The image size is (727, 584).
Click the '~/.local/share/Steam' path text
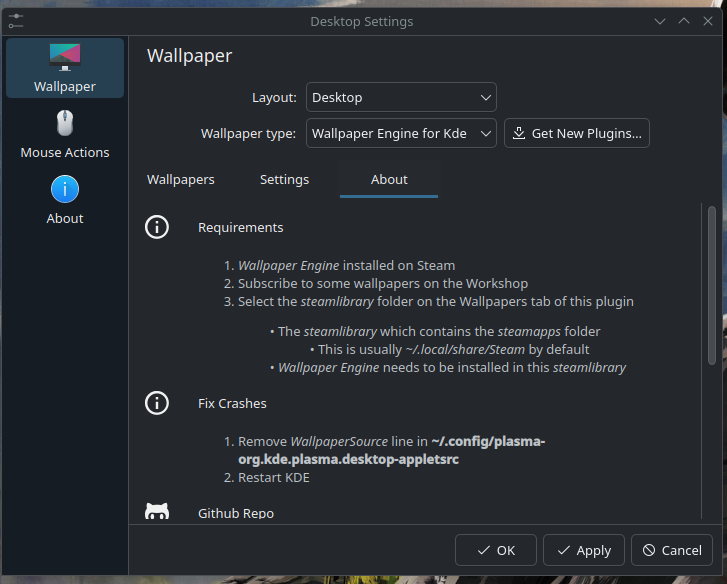click(x=465, y=349)
